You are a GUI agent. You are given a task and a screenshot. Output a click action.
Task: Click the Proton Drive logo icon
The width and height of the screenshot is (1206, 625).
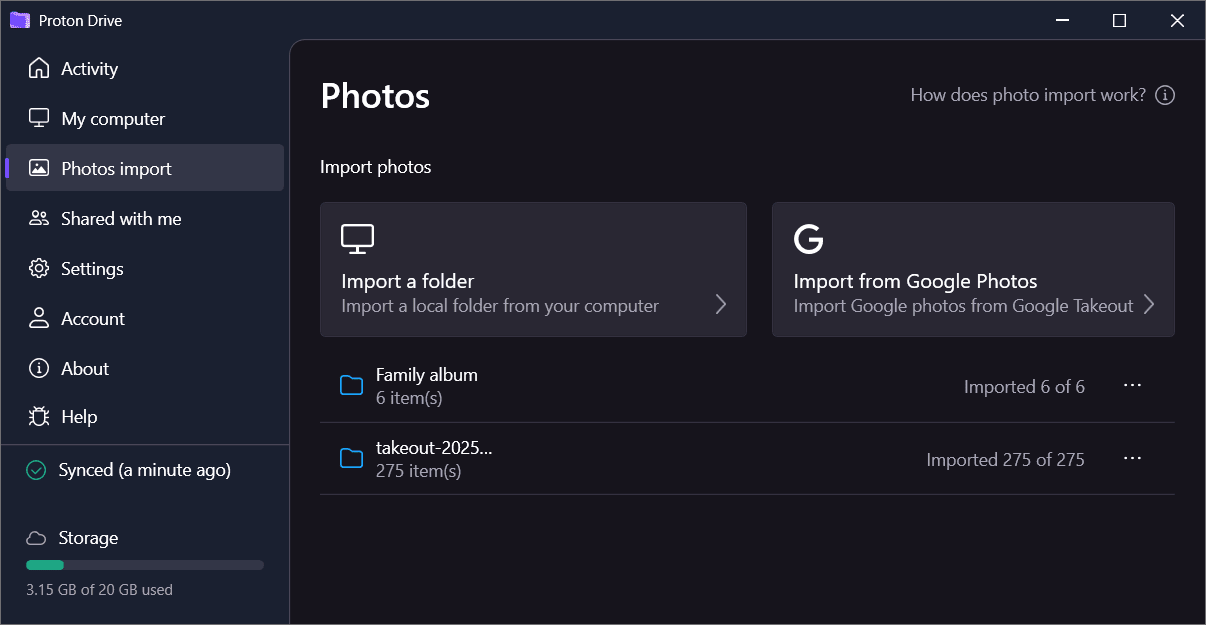[x=20, y=20]
